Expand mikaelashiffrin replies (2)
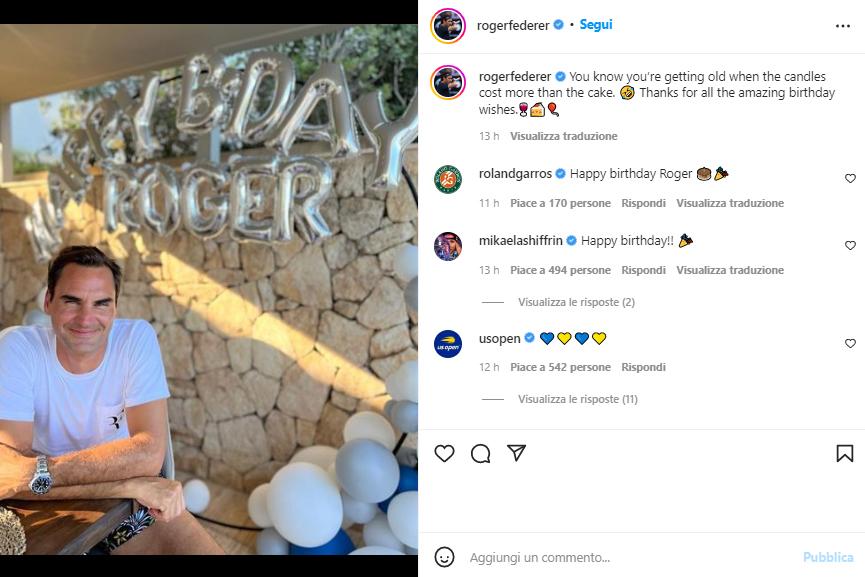This screenshot has height=577, width=865. (576, 302)
